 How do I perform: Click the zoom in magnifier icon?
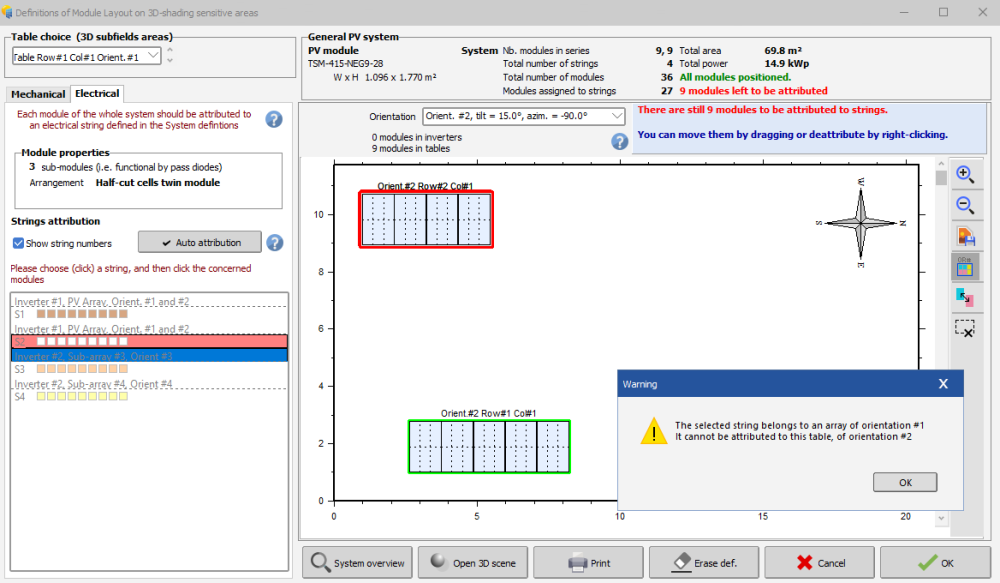[965, 174]
